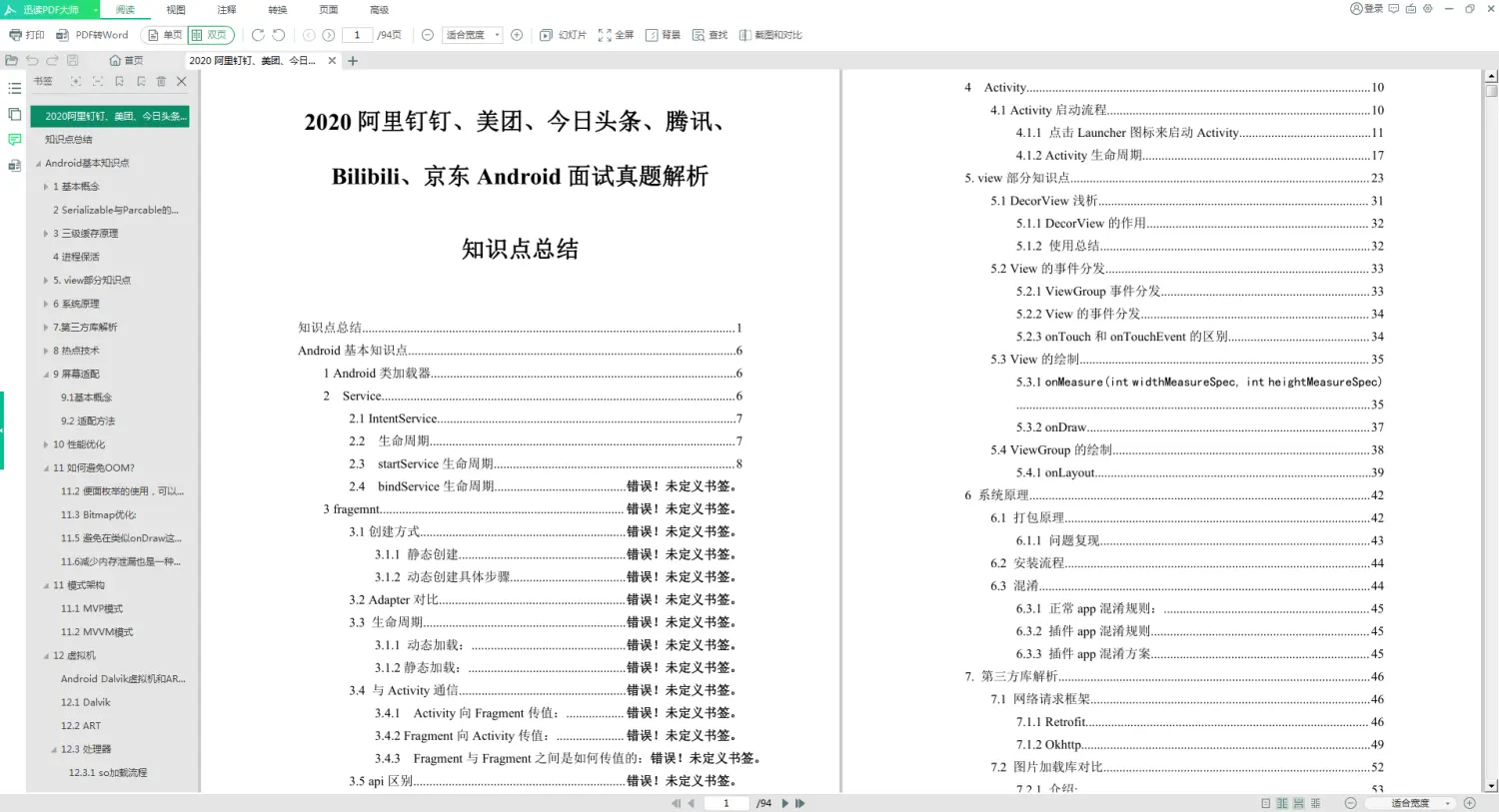Collapse the 12 虚拟机 bookmark
This screenshot has width=1499, height=812.
(x=46, y=656)
